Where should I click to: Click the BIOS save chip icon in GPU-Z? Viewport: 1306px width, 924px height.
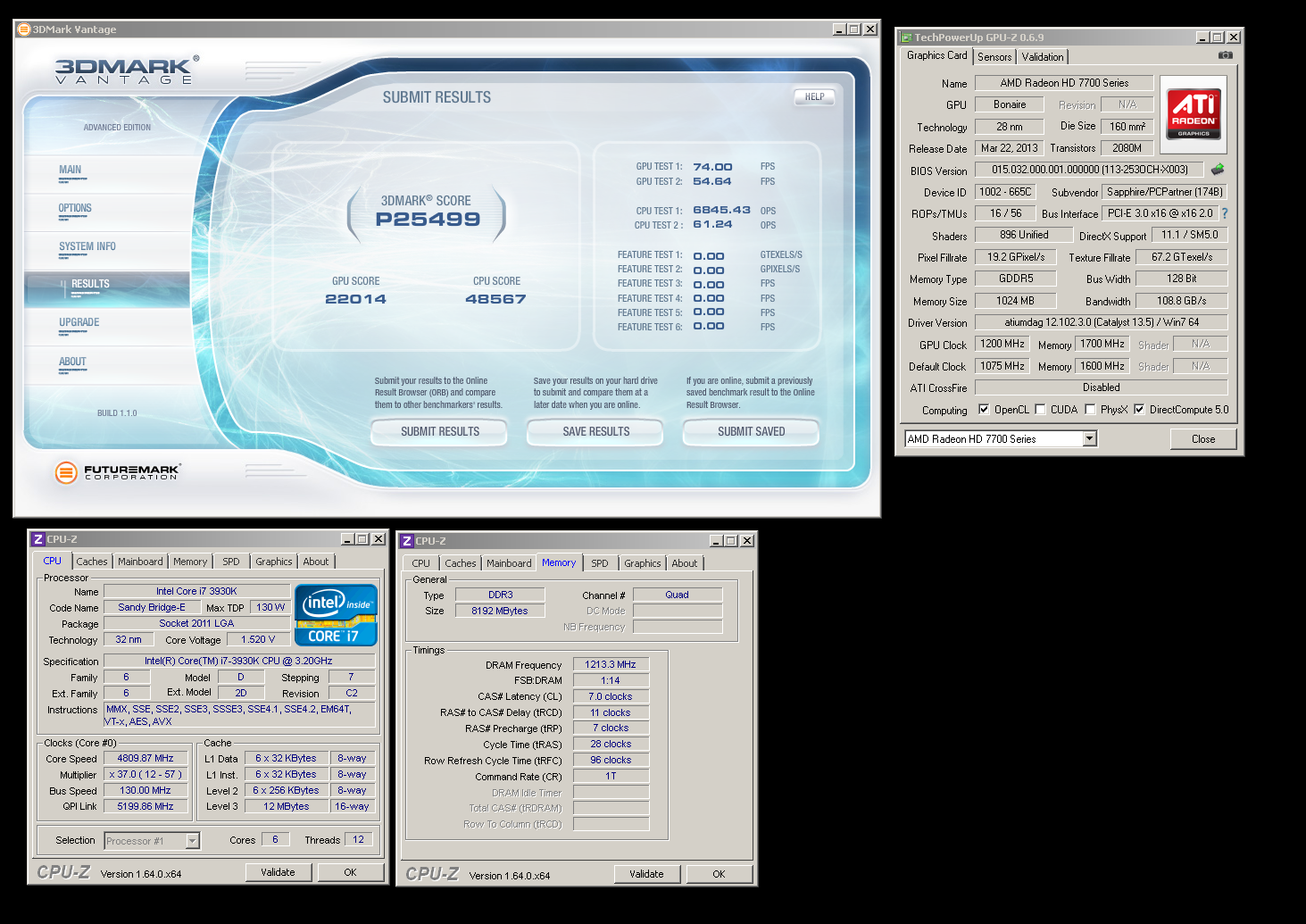click(1218, 169)
